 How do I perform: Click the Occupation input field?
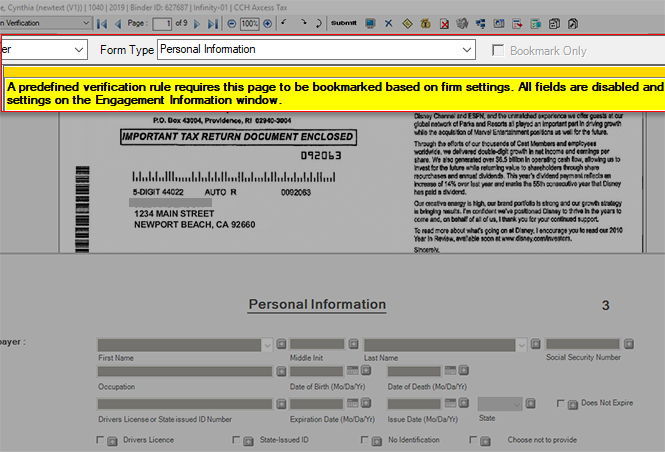(185, 371)
